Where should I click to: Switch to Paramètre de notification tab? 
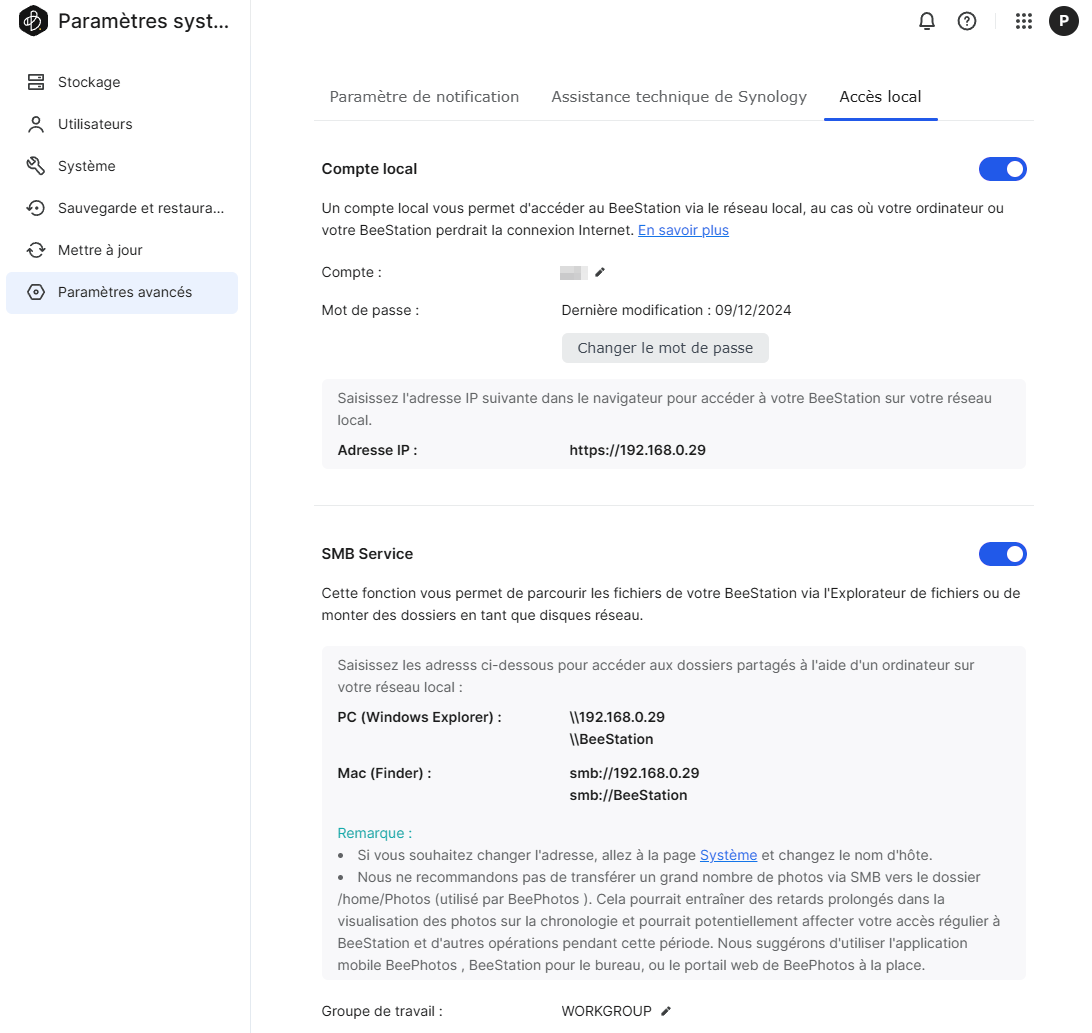424,97
